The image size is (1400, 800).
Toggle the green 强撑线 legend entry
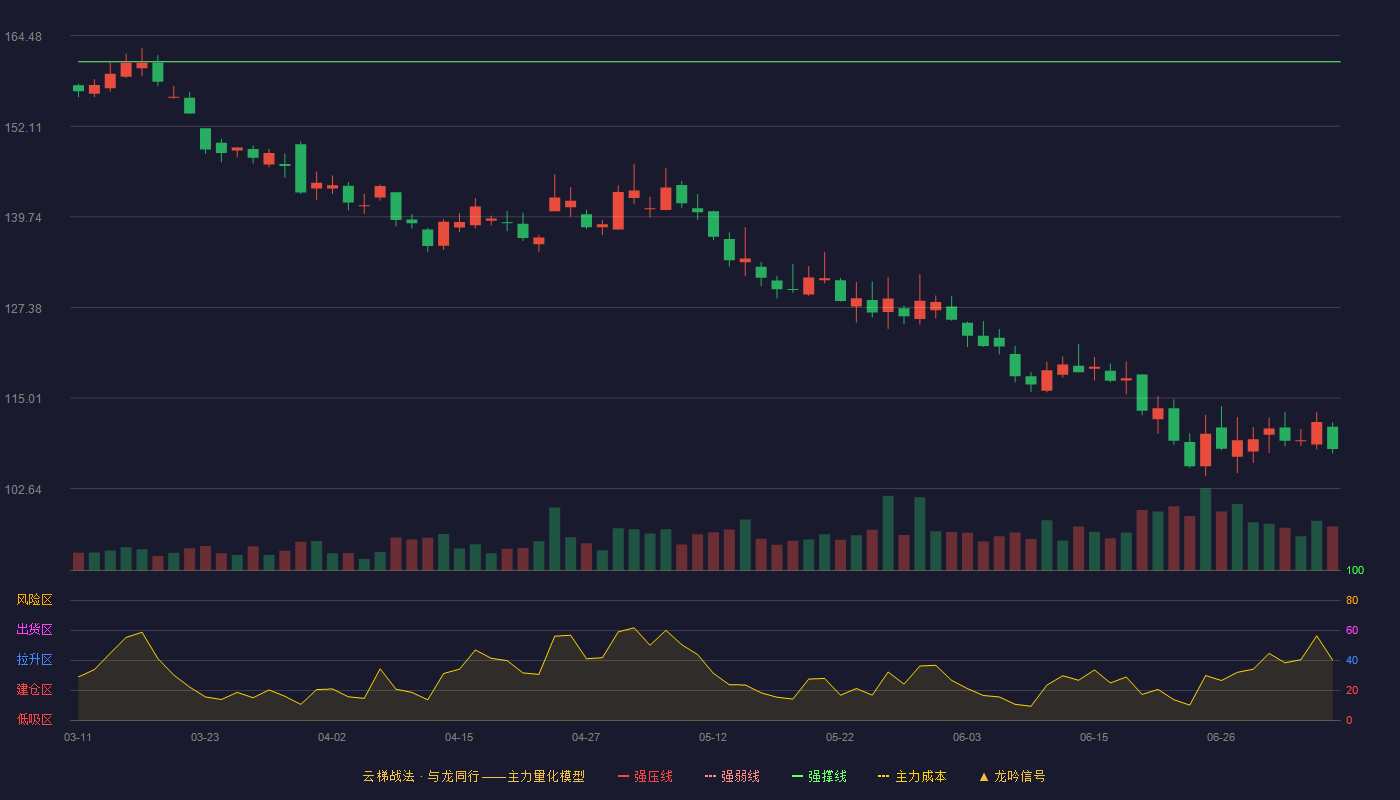tap(819, 776)
